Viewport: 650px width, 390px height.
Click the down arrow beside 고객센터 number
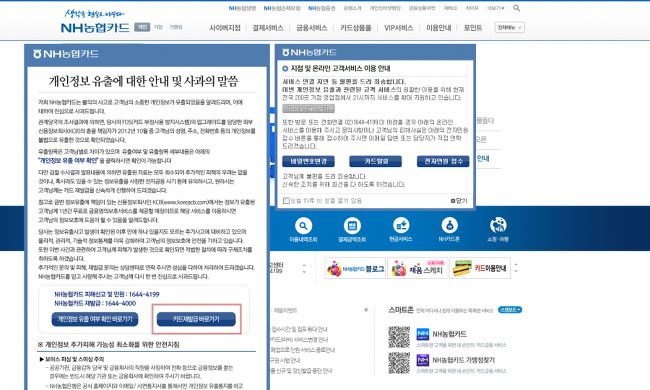[x=304, y=272]
